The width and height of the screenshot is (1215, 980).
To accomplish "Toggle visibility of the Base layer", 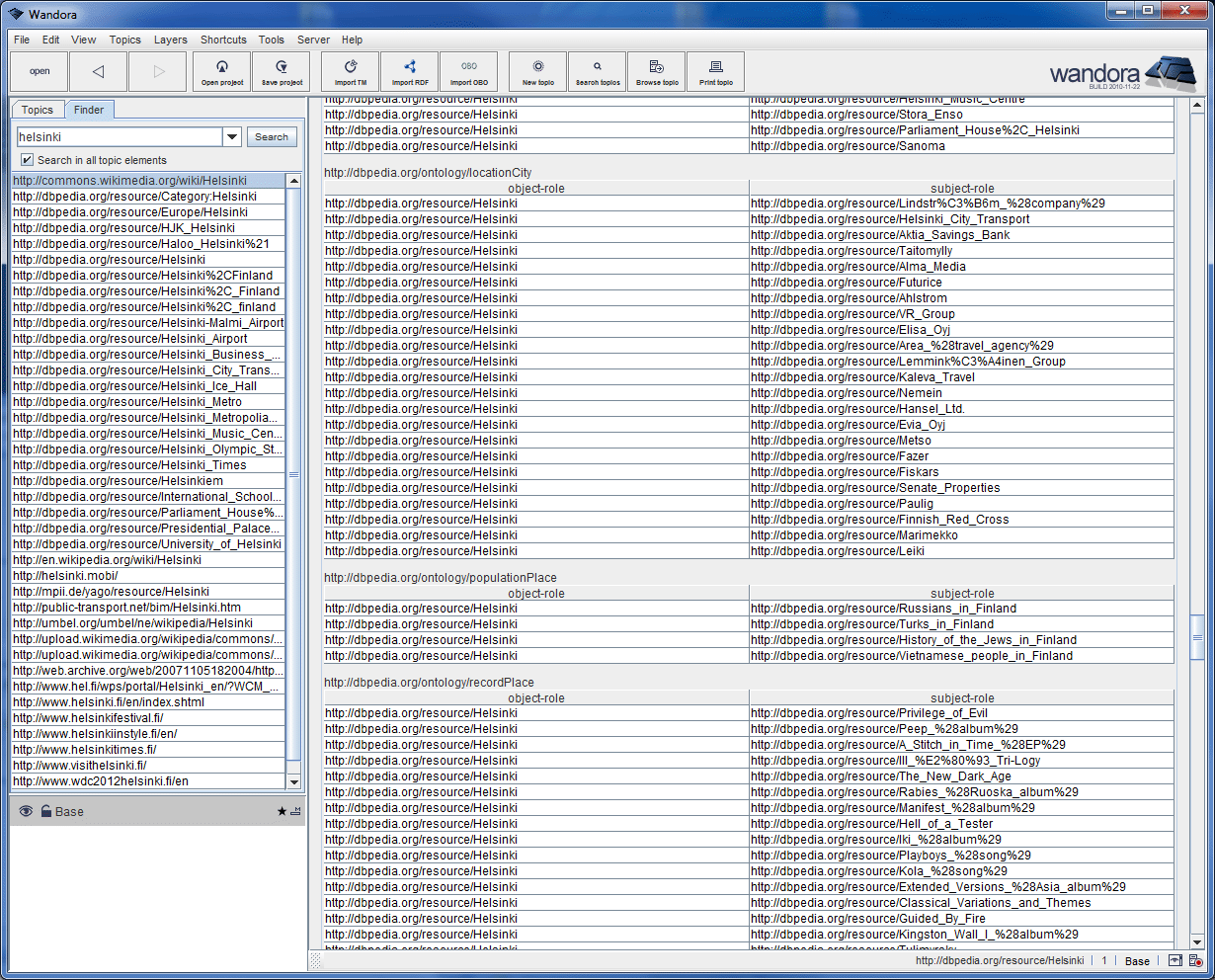I will click(x=24, y=811).
